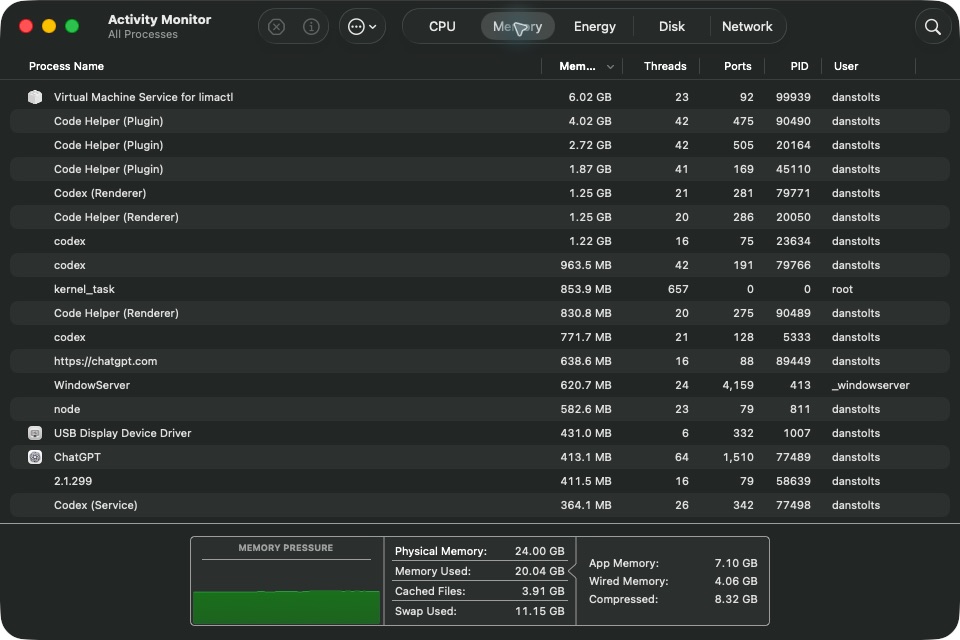This screenshot has height=640, width=960.
Task: Select Code Helper (Renderer) using 830.8 MB
Action: pyautogui.click(x=479, y=313)
